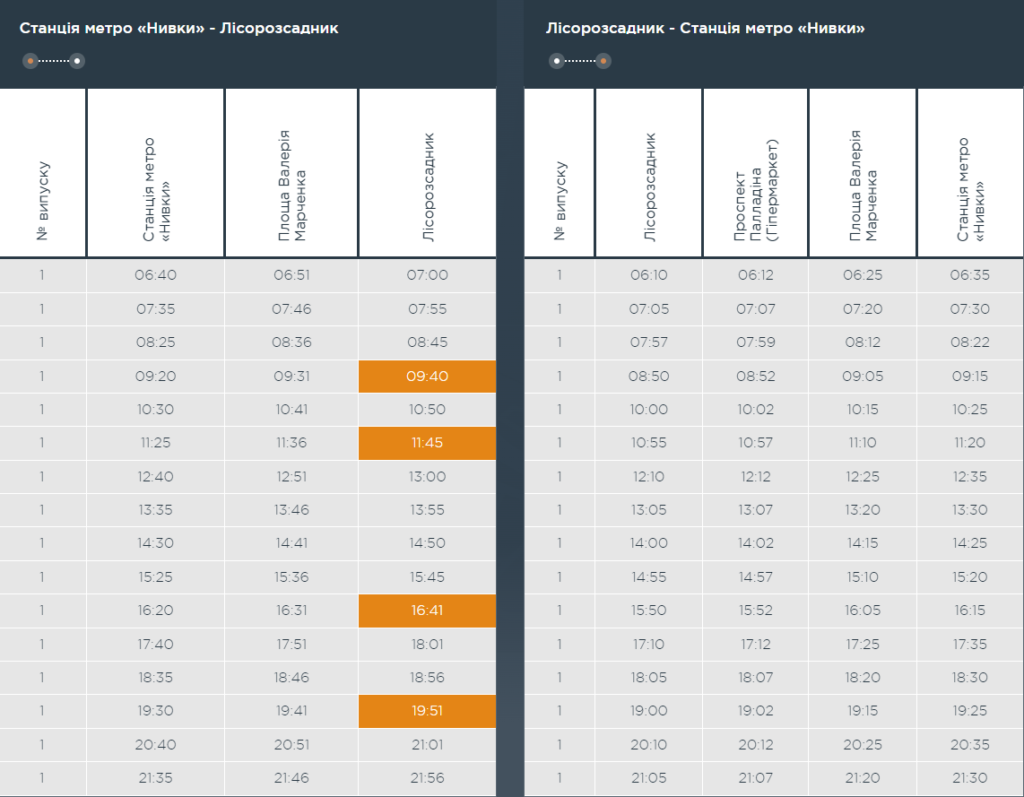This screenshot has width=1024, height=797.
Task: Select the highlighted 09:40 arrival cell
Action: [x=427, y=376]
